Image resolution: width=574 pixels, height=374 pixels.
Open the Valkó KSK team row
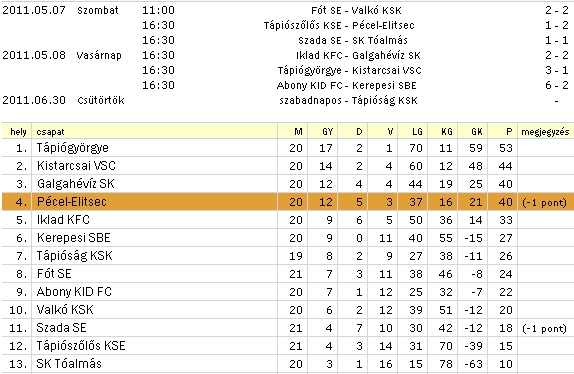[287, 310]
